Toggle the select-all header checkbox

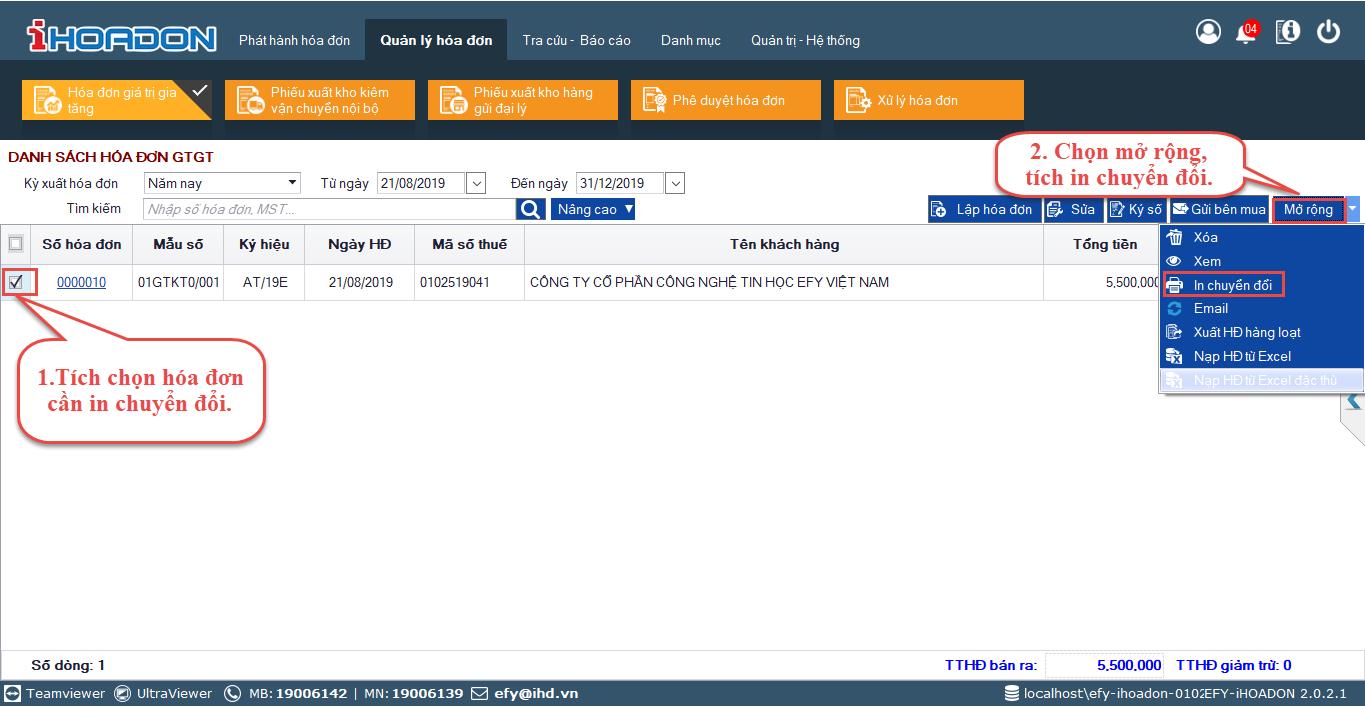coord(16,243)
